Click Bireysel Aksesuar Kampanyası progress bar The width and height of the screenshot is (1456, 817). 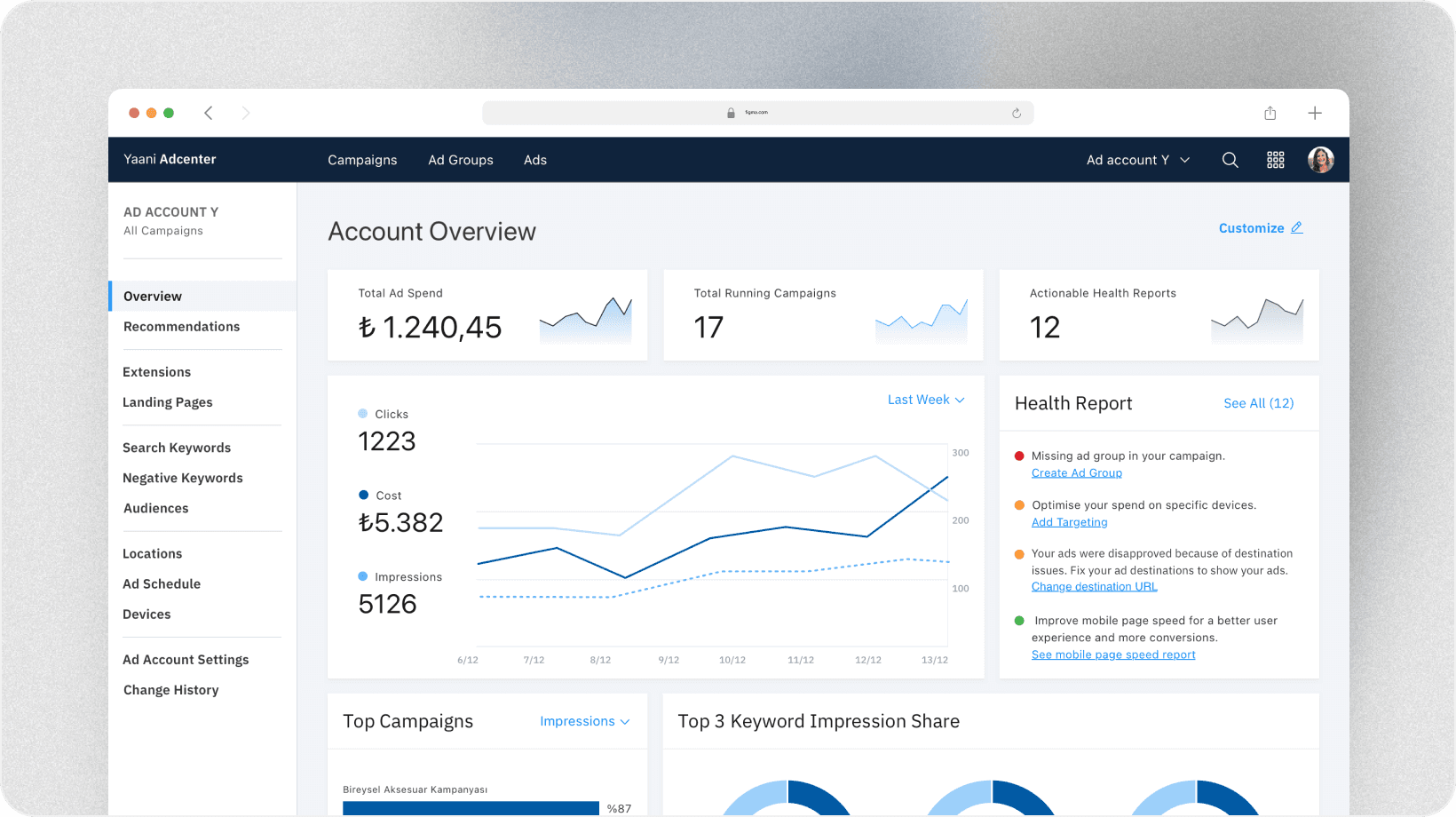(x=471, y=808)
